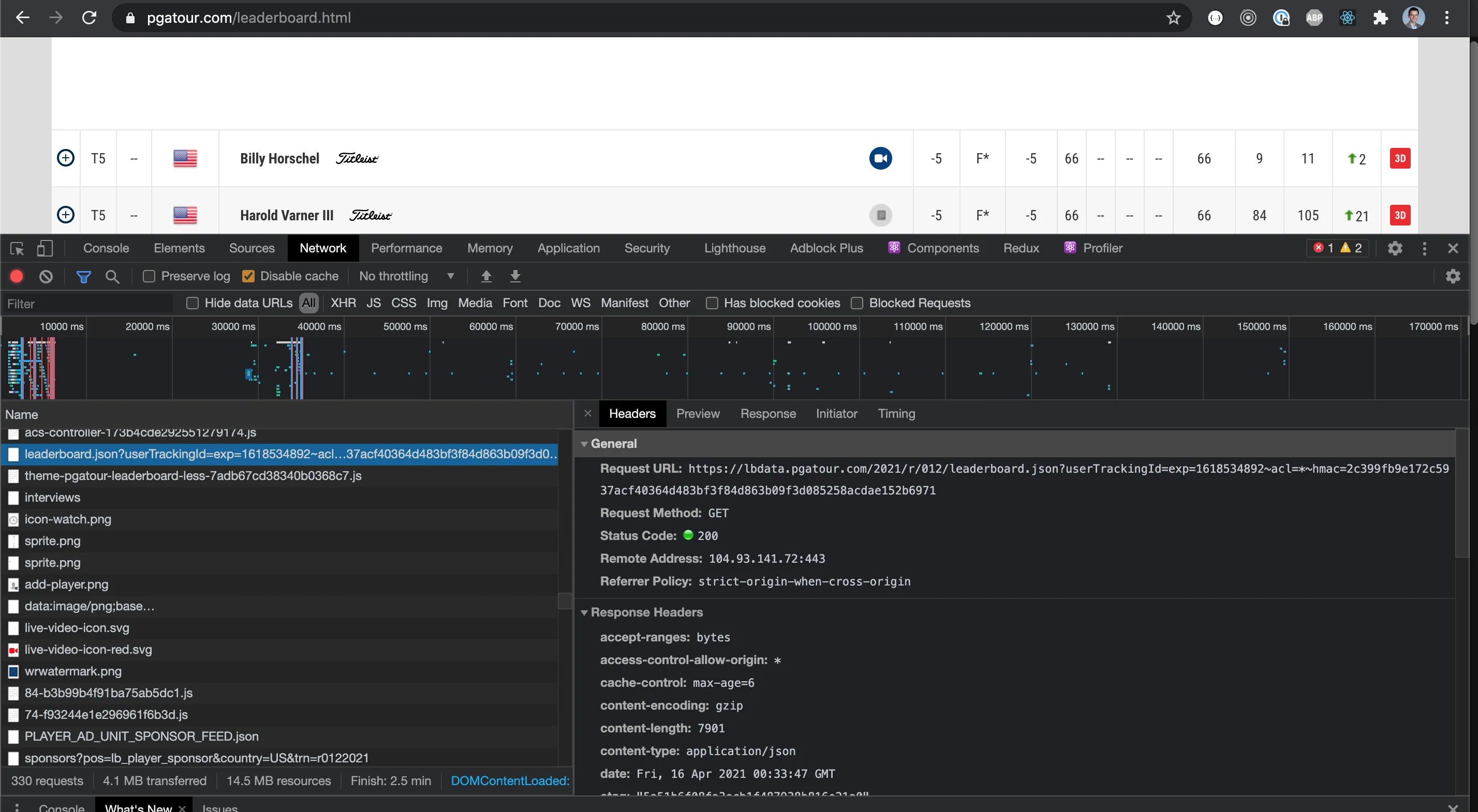Enable the Preserve log checkbox
1478x812 pixels.
click(x=149, y=276)
